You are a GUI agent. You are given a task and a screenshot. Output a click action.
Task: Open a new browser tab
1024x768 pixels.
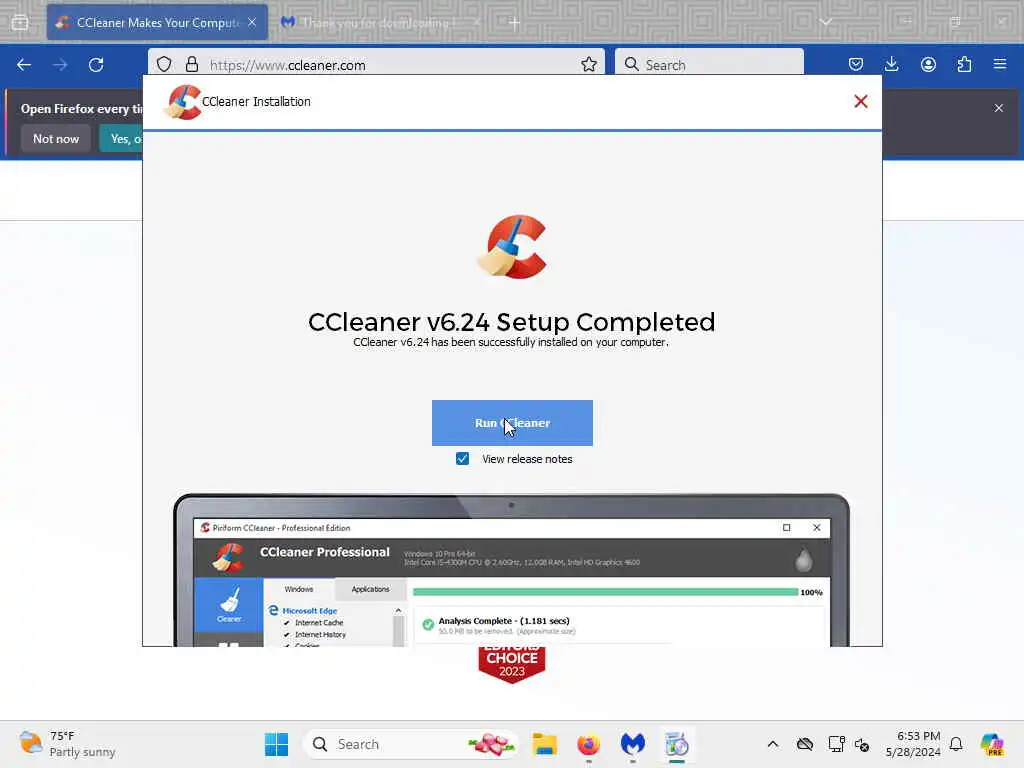(x=515, y=22)
